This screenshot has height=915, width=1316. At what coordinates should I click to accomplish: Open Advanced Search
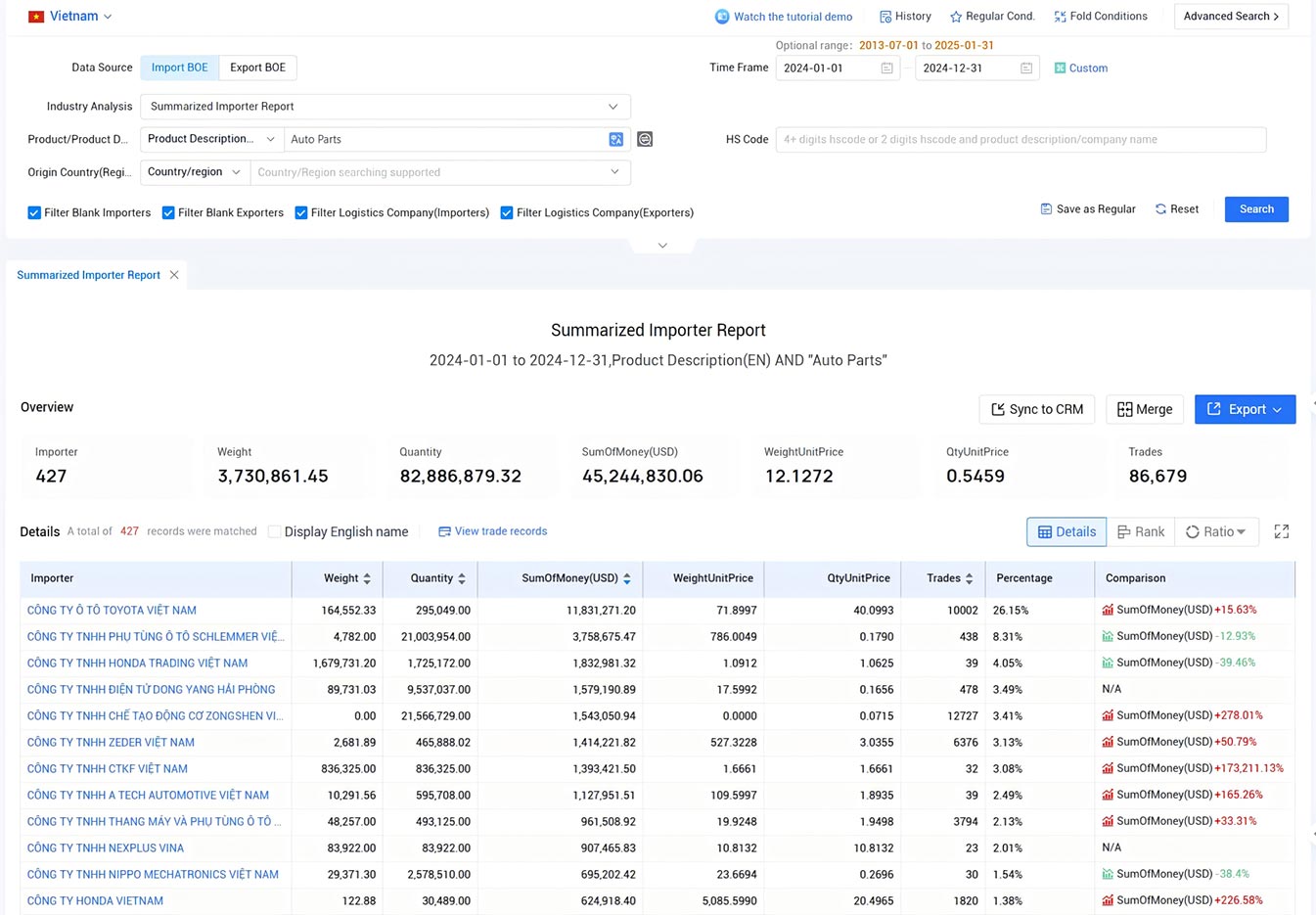(x=1231, y=17)
